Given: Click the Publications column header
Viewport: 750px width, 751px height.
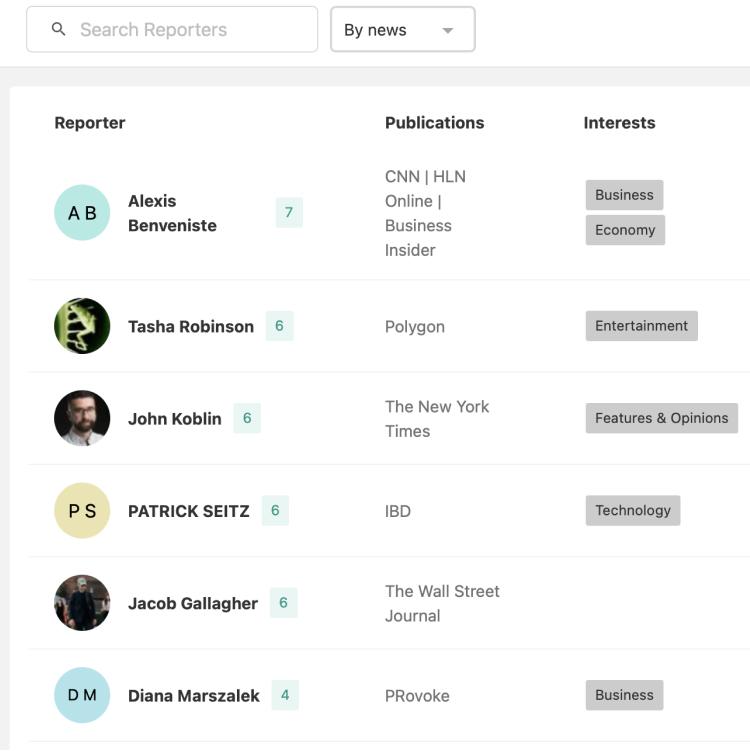Looking at the screenshot, I should [434, 123].
